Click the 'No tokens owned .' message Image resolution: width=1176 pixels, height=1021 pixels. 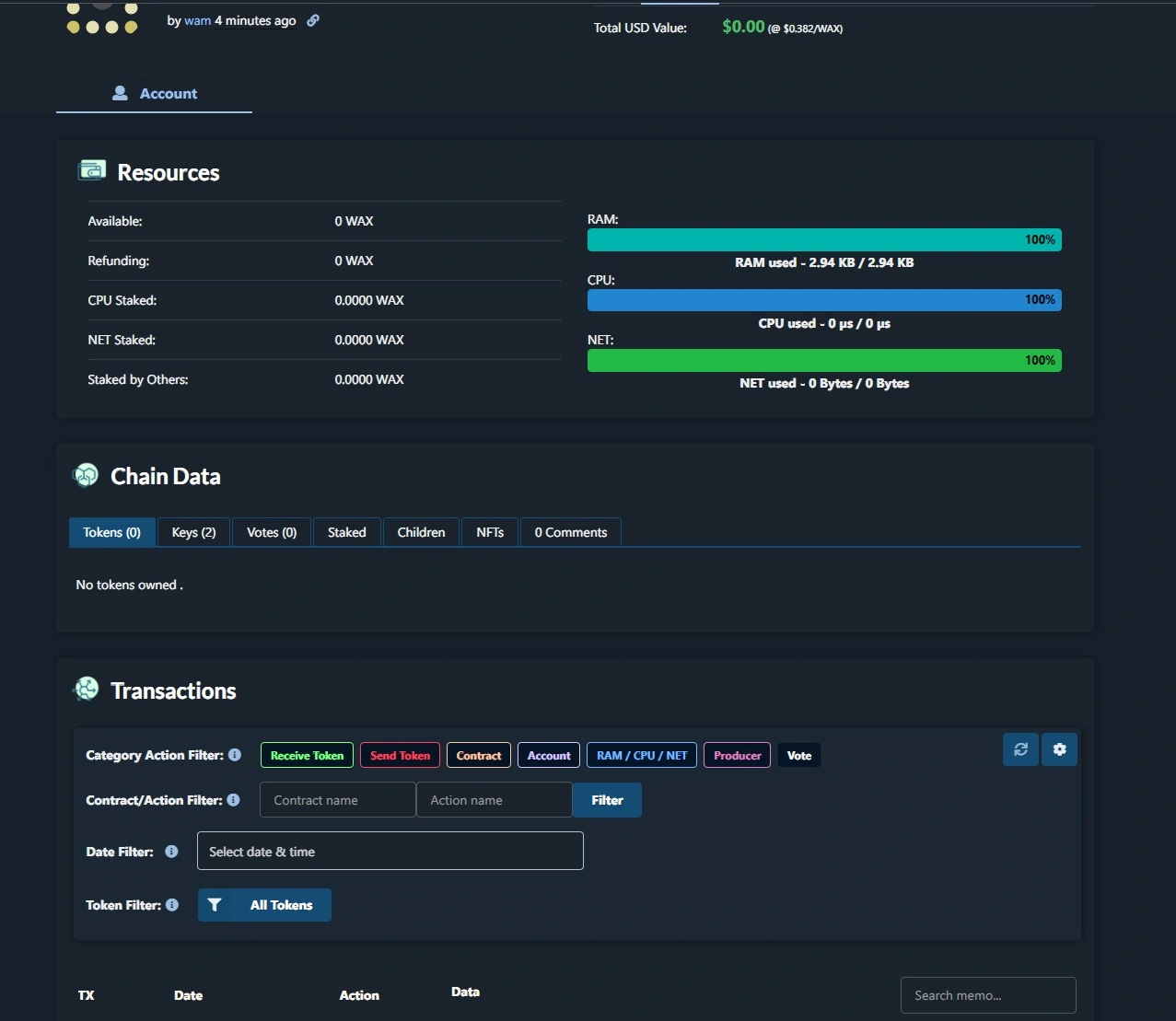(x=129, y=585)
